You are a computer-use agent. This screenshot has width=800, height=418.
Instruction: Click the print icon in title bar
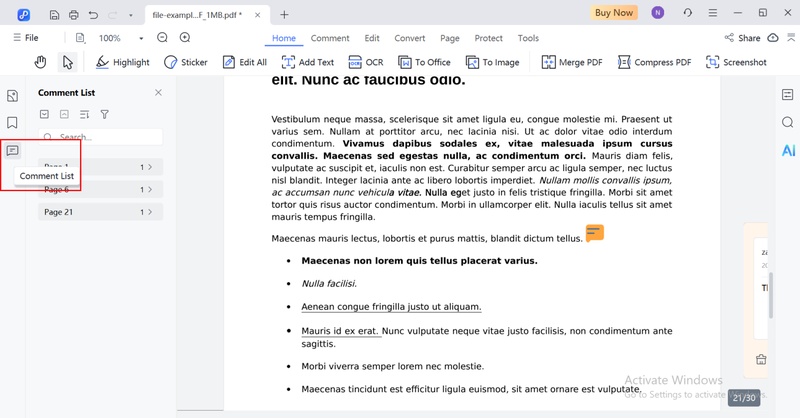[73, 15]
